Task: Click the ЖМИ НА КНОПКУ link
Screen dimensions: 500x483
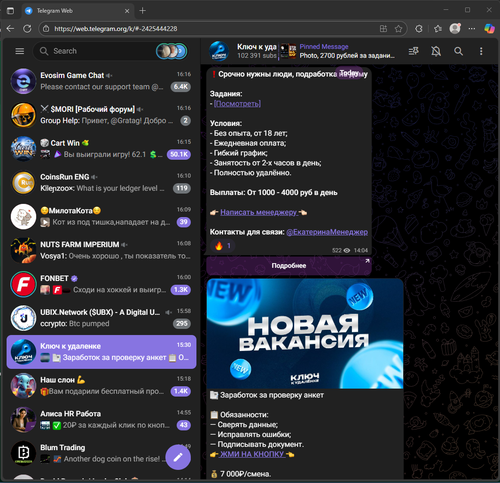Action: tap(252, 454)
